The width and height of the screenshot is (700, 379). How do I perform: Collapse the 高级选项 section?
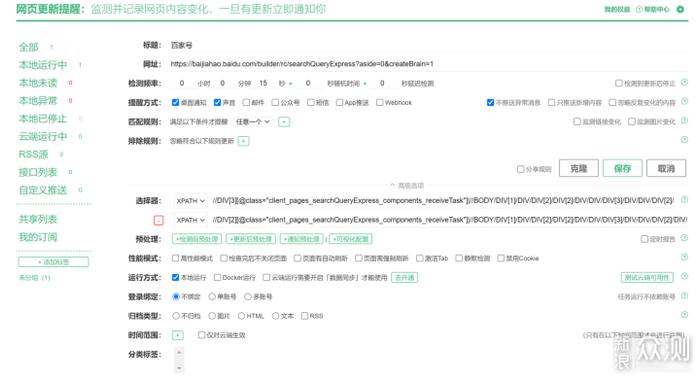(407, 185)
